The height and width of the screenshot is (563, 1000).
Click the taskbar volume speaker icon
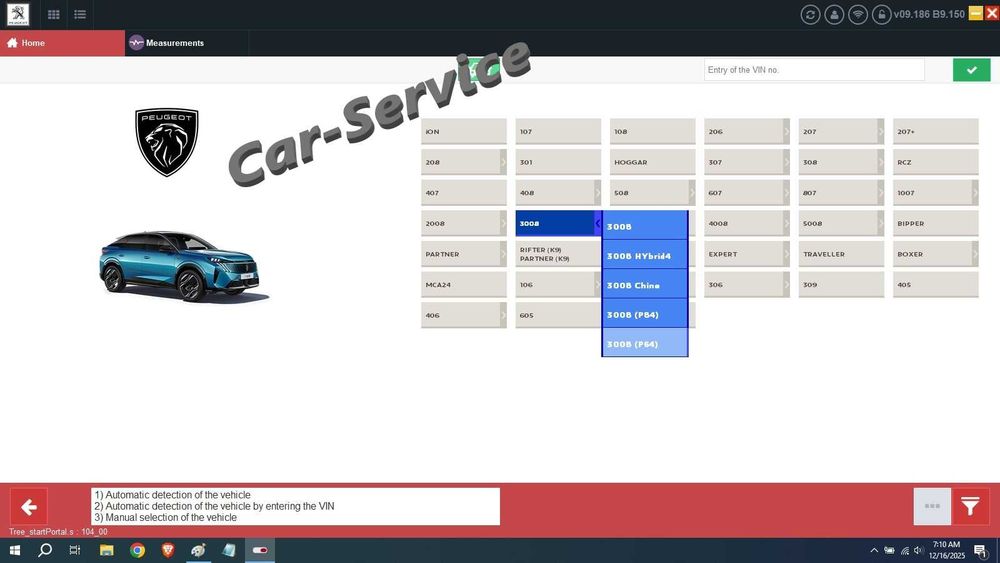coord(918,550)
